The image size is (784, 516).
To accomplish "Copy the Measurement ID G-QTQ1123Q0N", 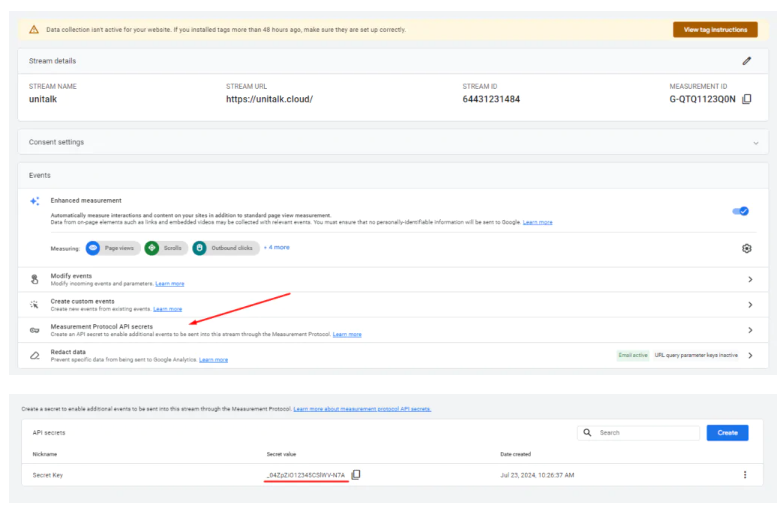I will 747,99.
